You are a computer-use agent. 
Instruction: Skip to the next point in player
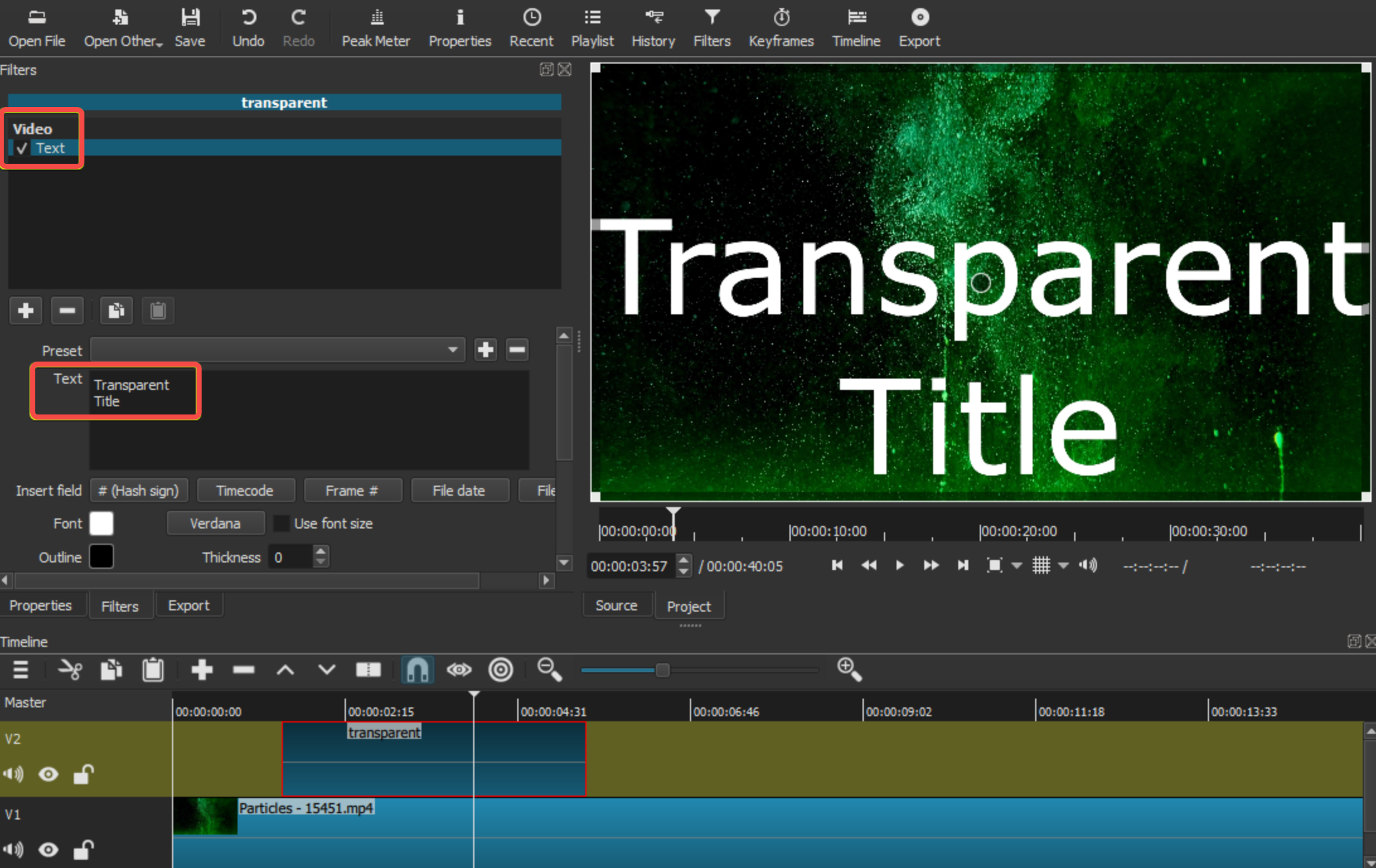click(x=963, y=566)
